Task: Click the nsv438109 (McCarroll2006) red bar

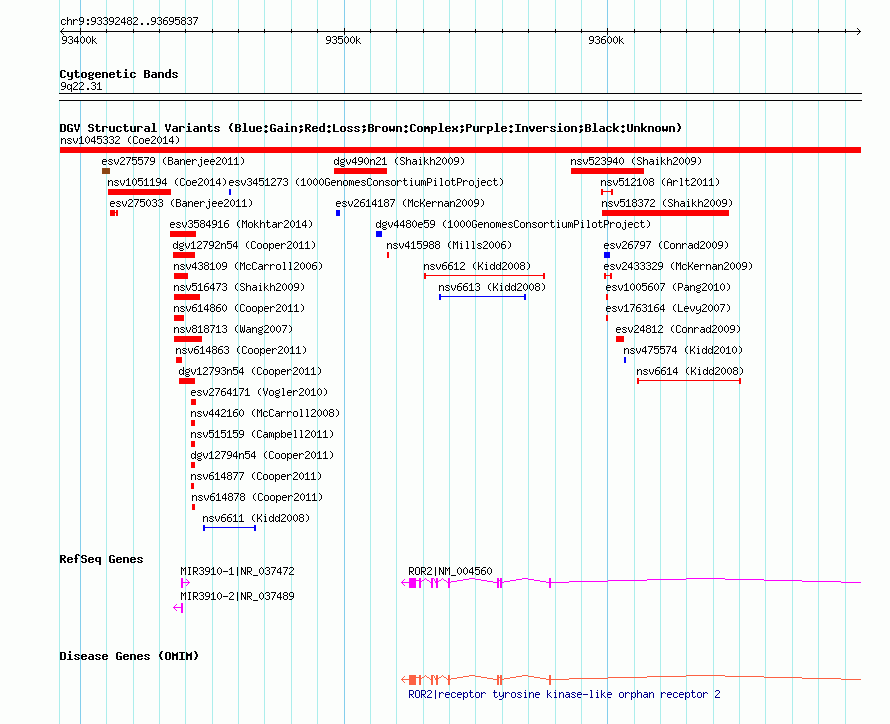Action: coord(181,276)
